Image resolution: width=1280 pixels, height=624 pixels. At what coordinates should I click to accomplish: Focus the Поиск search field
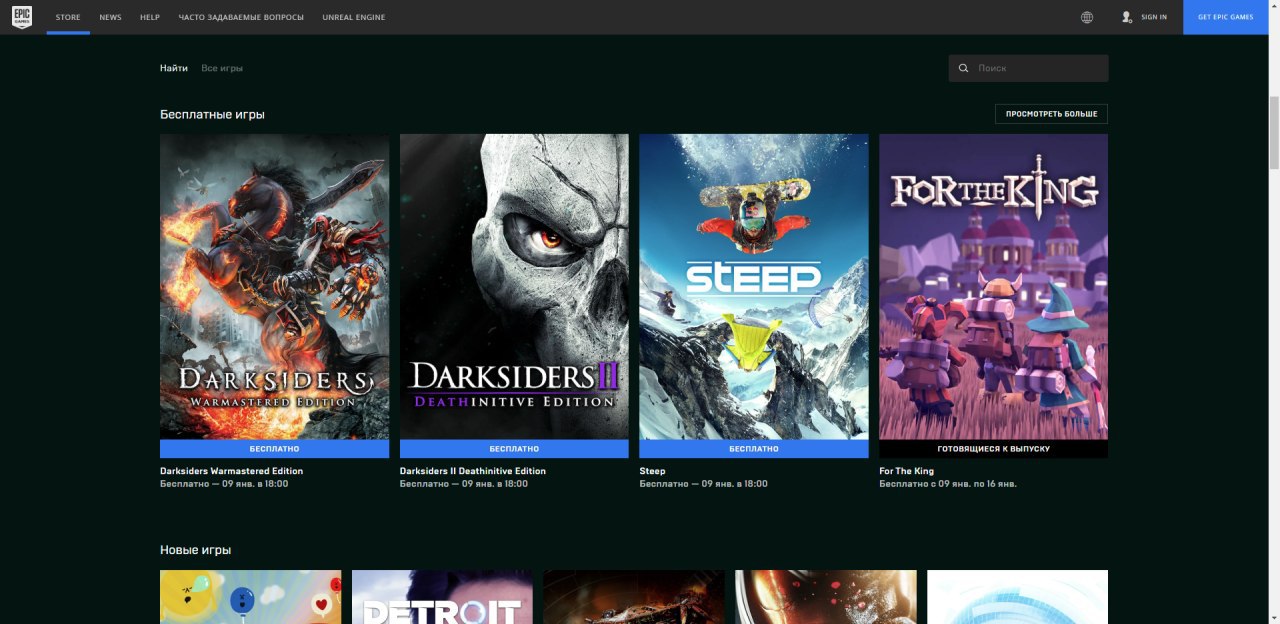1029,68
